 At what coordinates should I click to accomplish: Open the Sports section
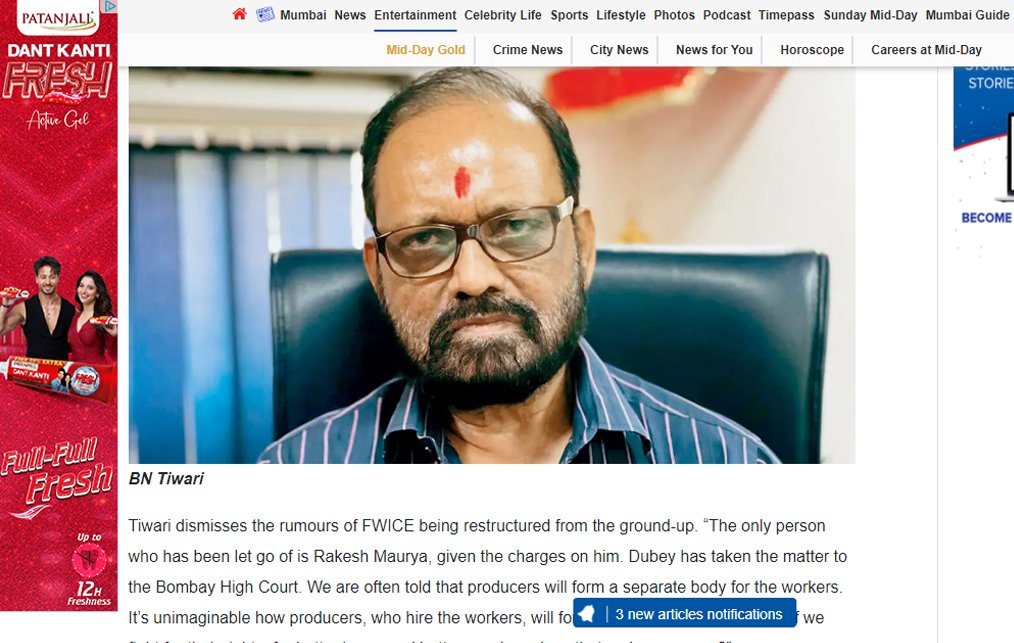tap(569, 15)
